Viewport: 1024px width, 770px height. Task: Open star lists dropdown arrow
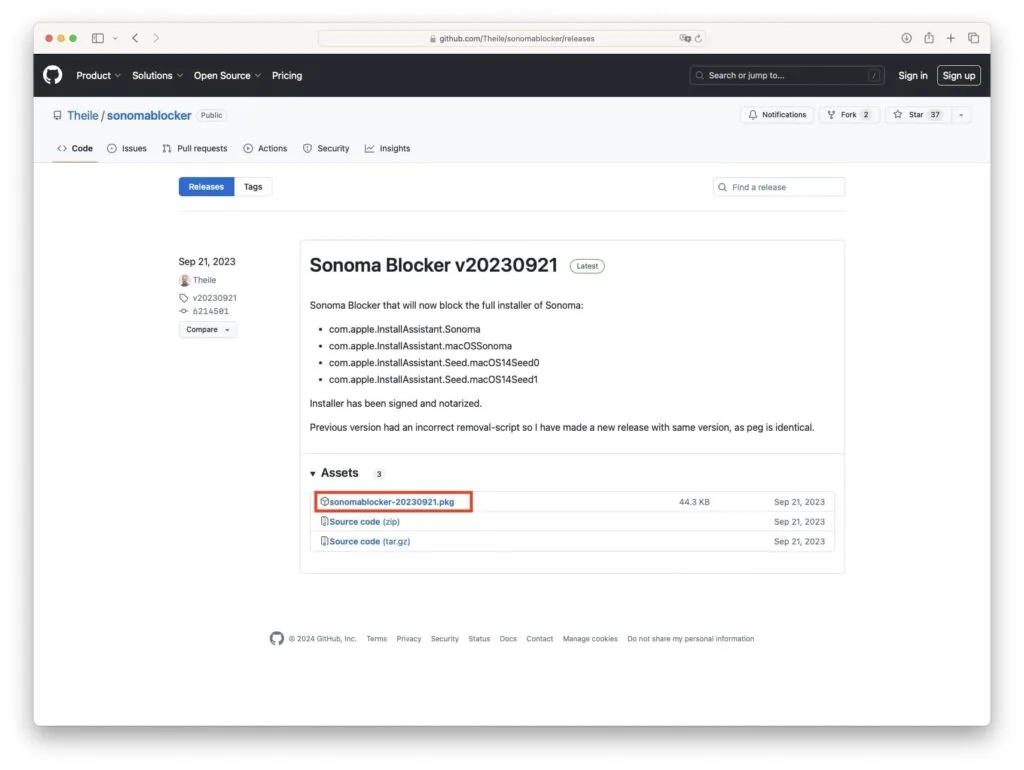pyautogui.click(x=961, y=115)
